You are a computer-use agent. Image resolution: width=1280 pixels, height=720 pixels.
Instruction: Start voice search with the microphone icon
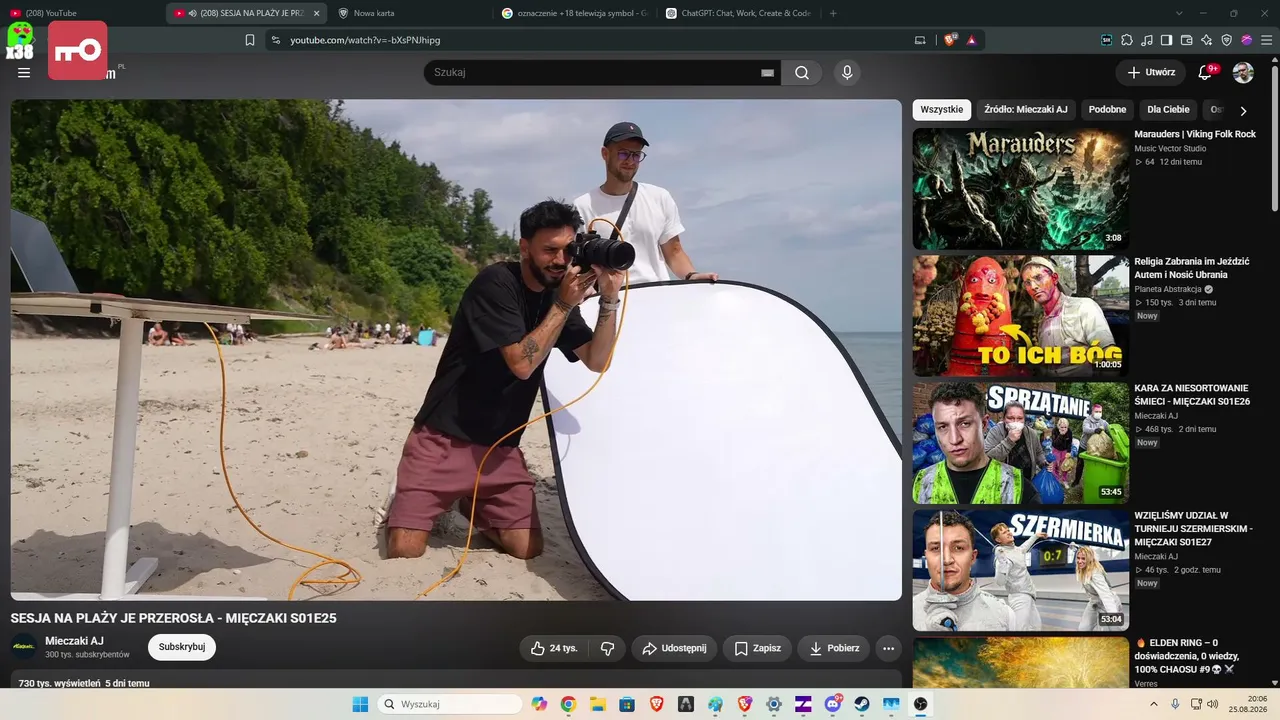pyautogui.click(x=847, y=73)
